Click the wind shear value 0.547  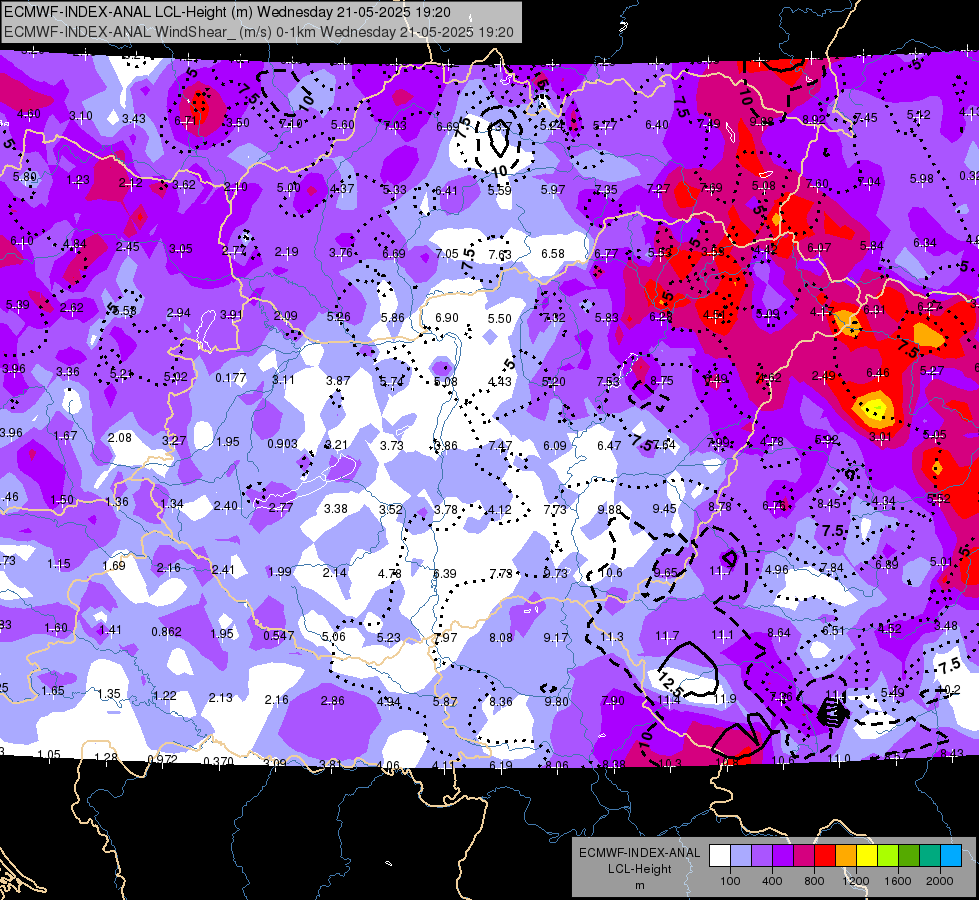pos(278,635)
